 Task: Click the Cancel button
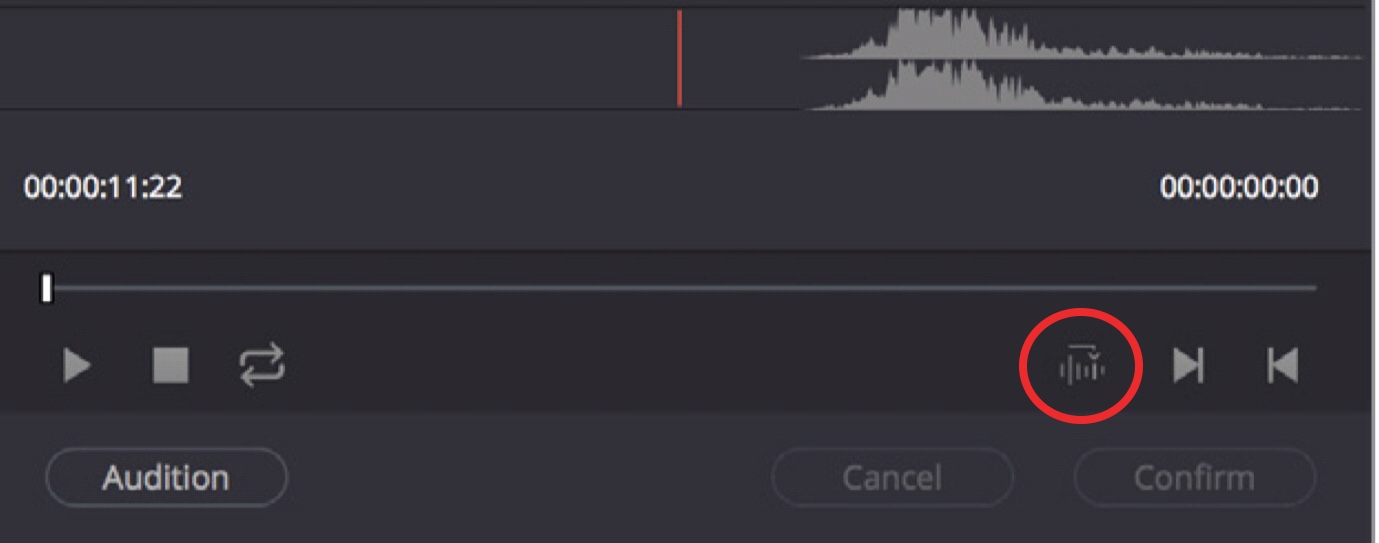[892, 478]
